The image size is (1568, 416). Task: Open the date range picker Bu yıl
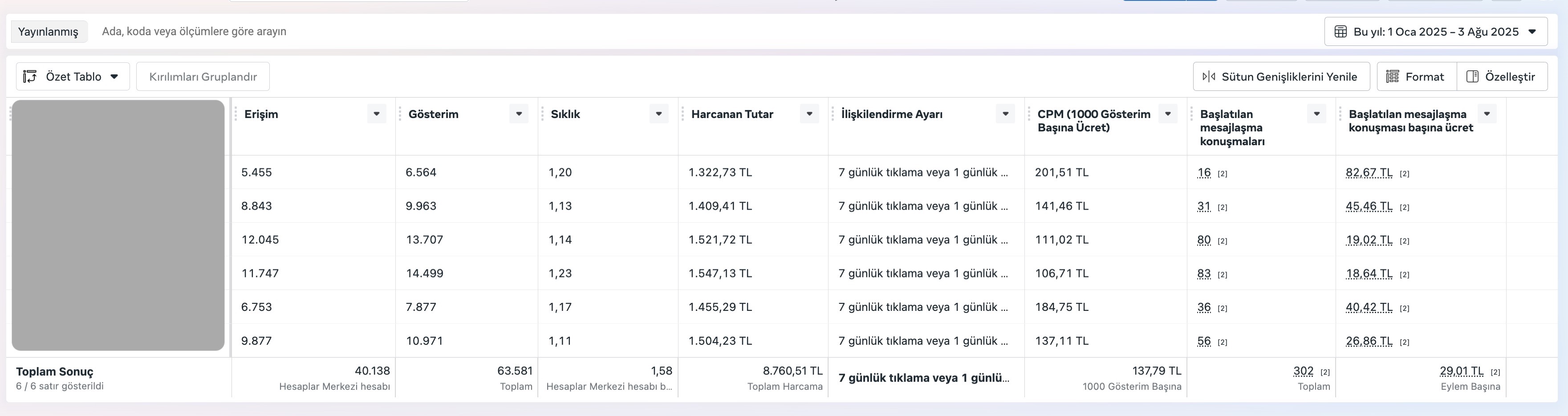click(x=1435, y=32)
